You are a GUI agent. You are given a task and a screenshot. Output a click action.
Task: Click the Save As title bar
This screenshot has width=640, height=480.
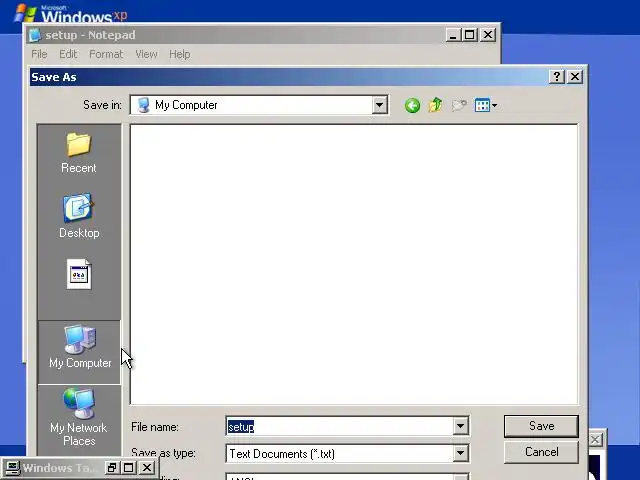pyautogui.click(x=288, y=77)
